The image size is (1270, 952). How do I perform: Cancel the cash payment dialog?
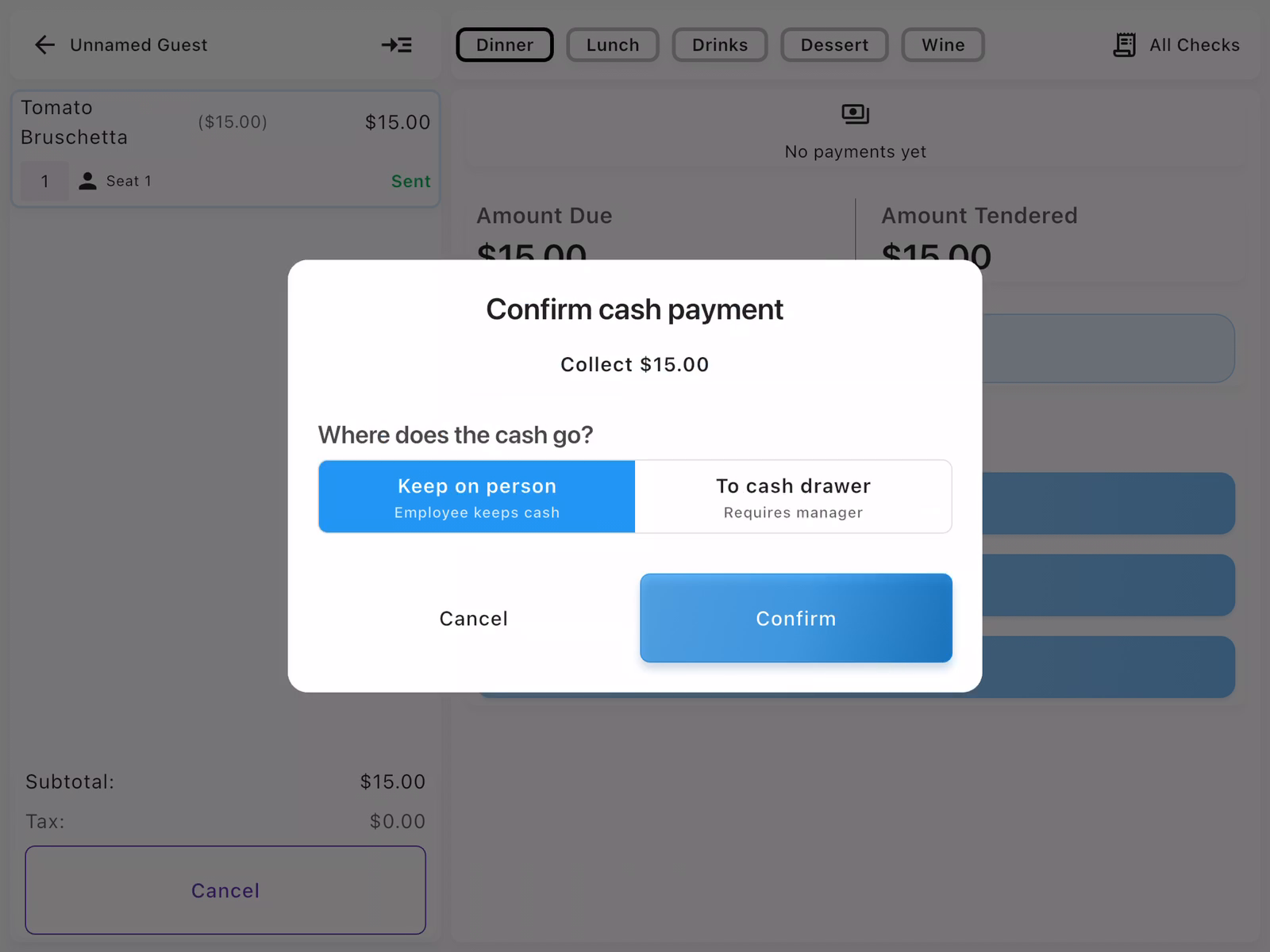coord(473,618)
